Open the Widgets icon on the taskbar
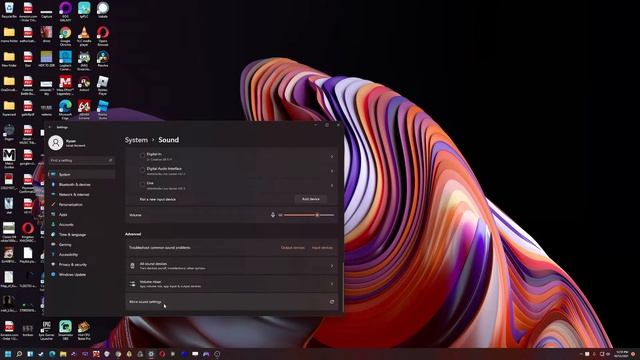Screen dimensions: 640x360 point(30,354)
